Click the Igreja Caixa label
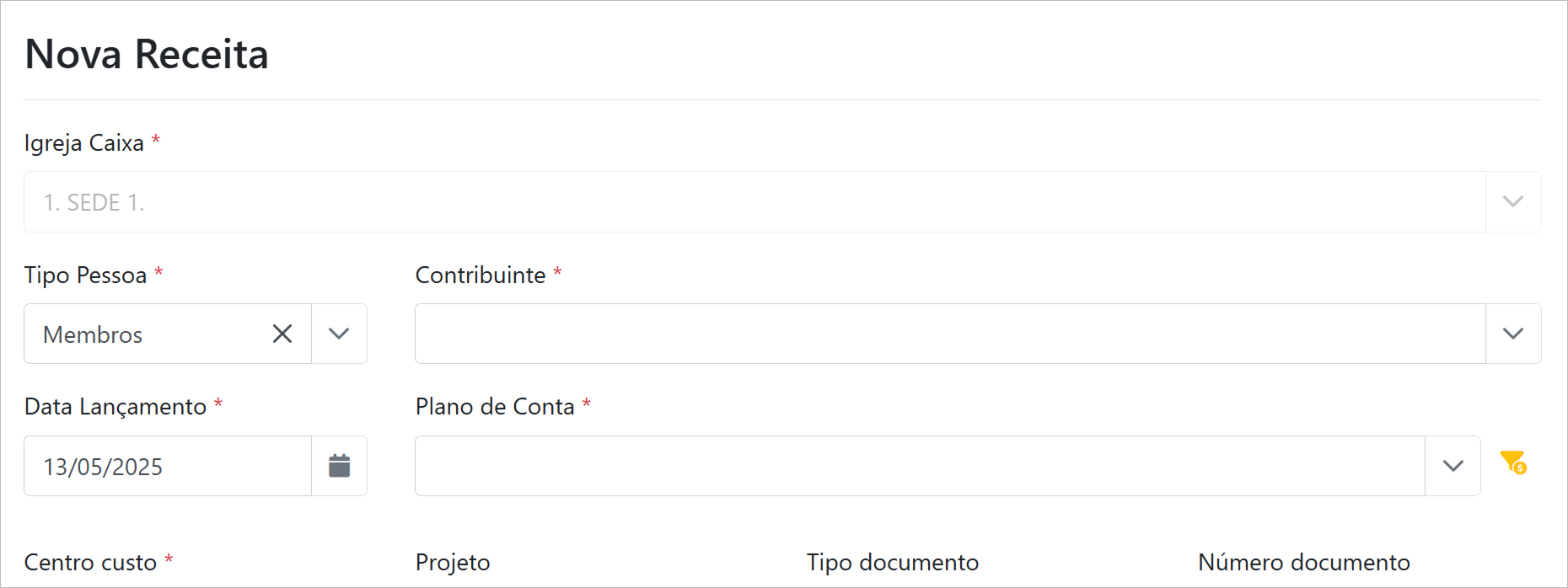 tap(84, 143)
